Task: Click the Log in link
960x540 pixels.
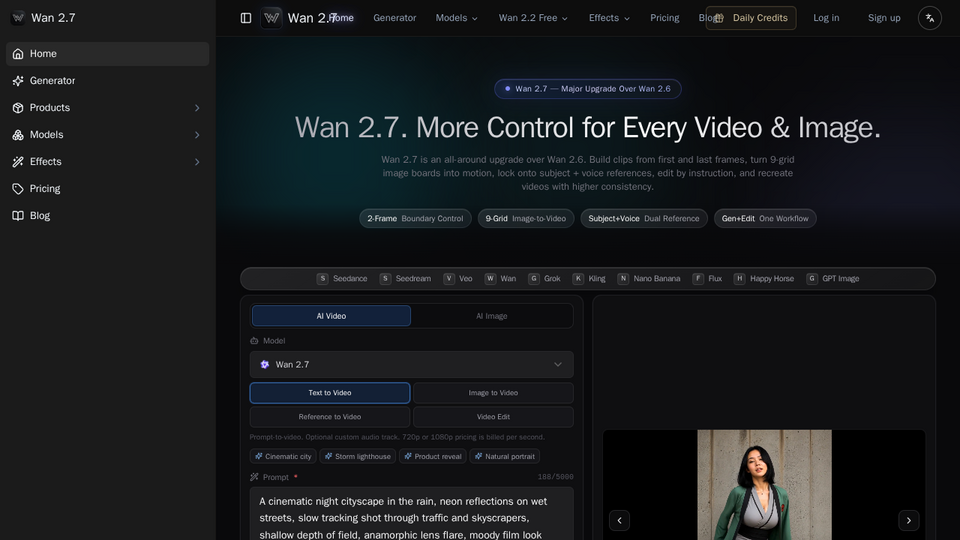Action: (826, 18)
